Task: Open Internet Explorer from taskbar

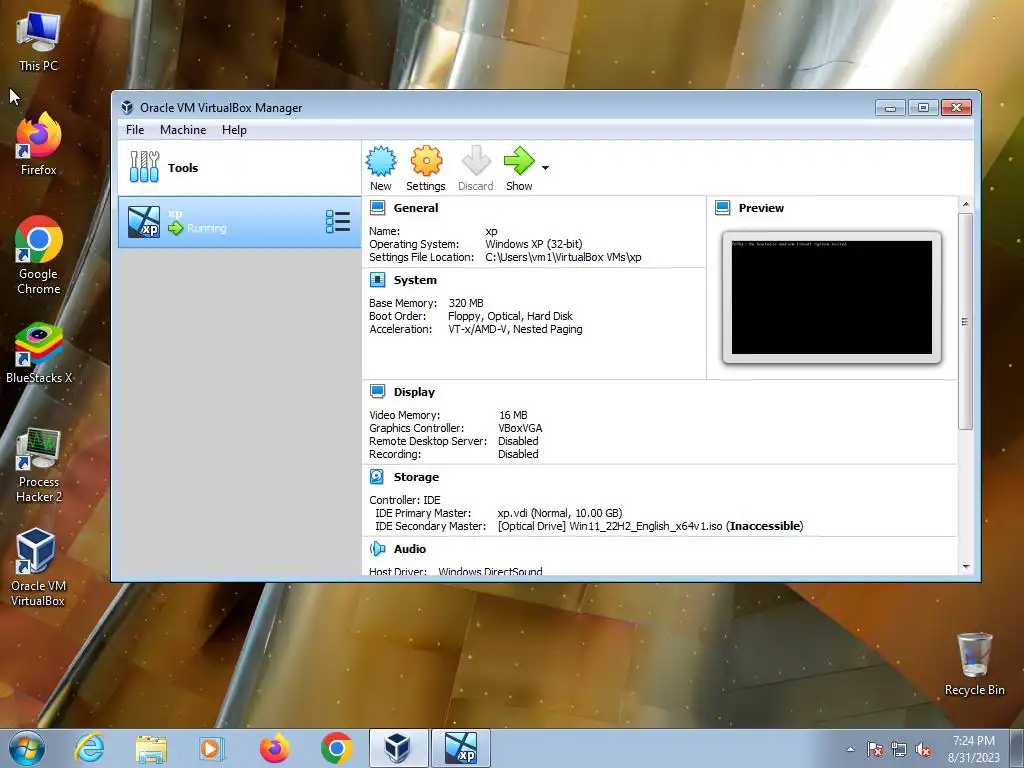Action: (x=89, y=748)
